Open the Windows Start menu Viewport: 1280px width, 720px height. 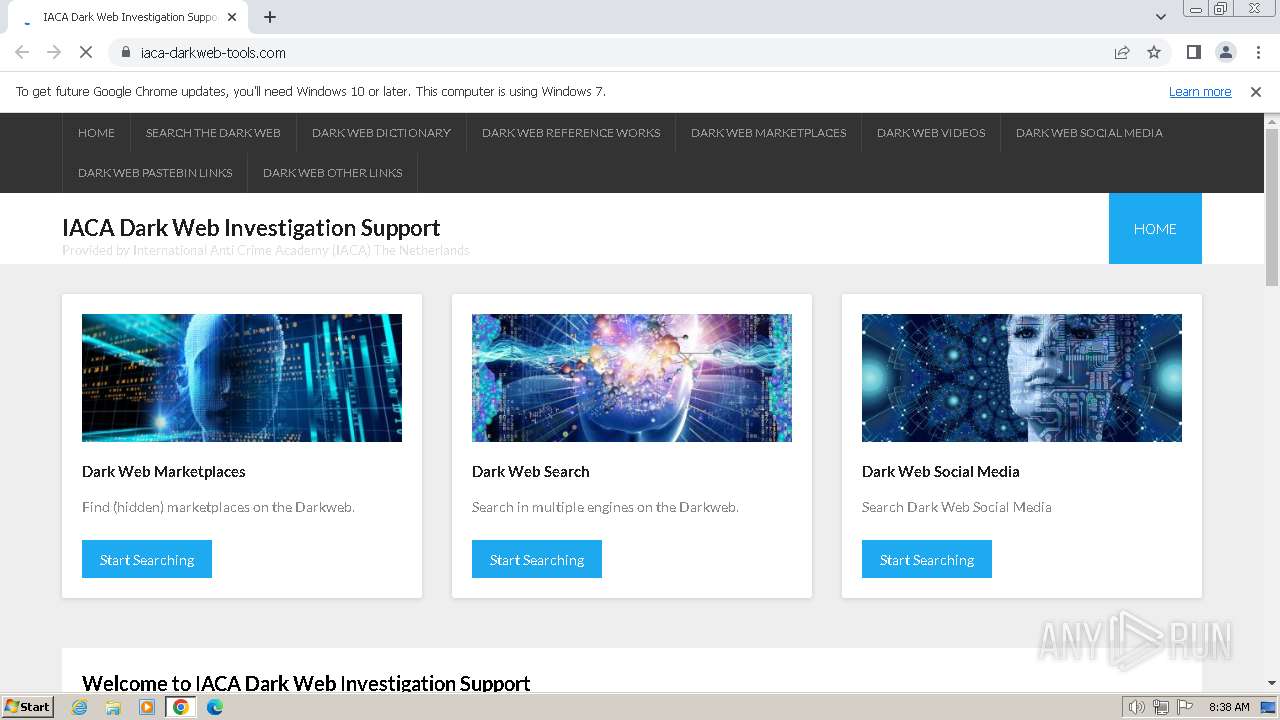28,707
